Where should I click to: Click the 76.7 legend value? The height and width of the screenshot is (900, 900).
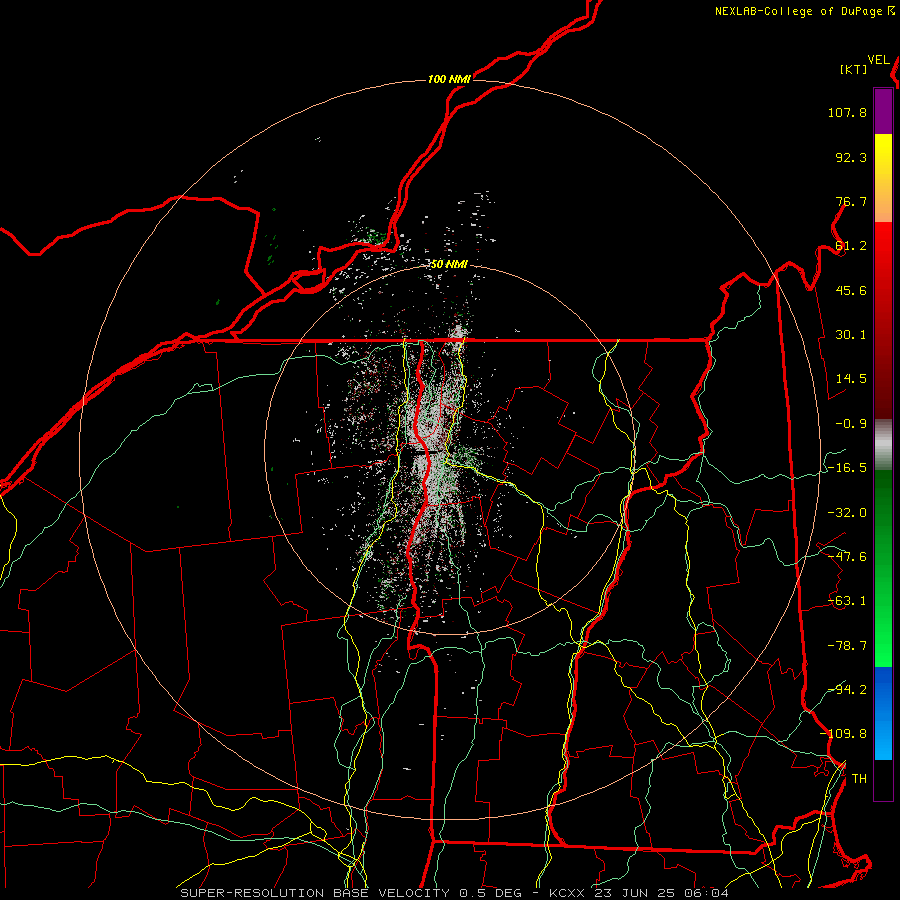(x=851, y=201)
